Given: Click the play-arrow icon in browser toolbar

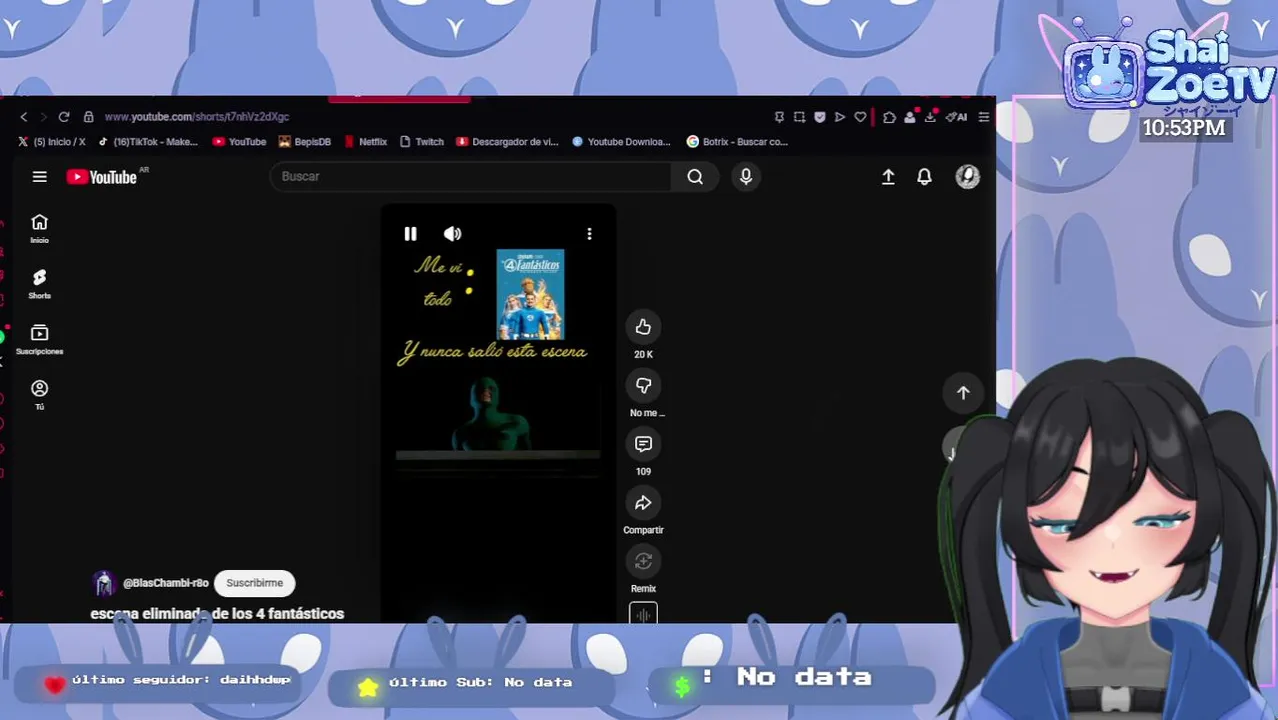Looking at the screenshot, I should [x=840, y=117].
